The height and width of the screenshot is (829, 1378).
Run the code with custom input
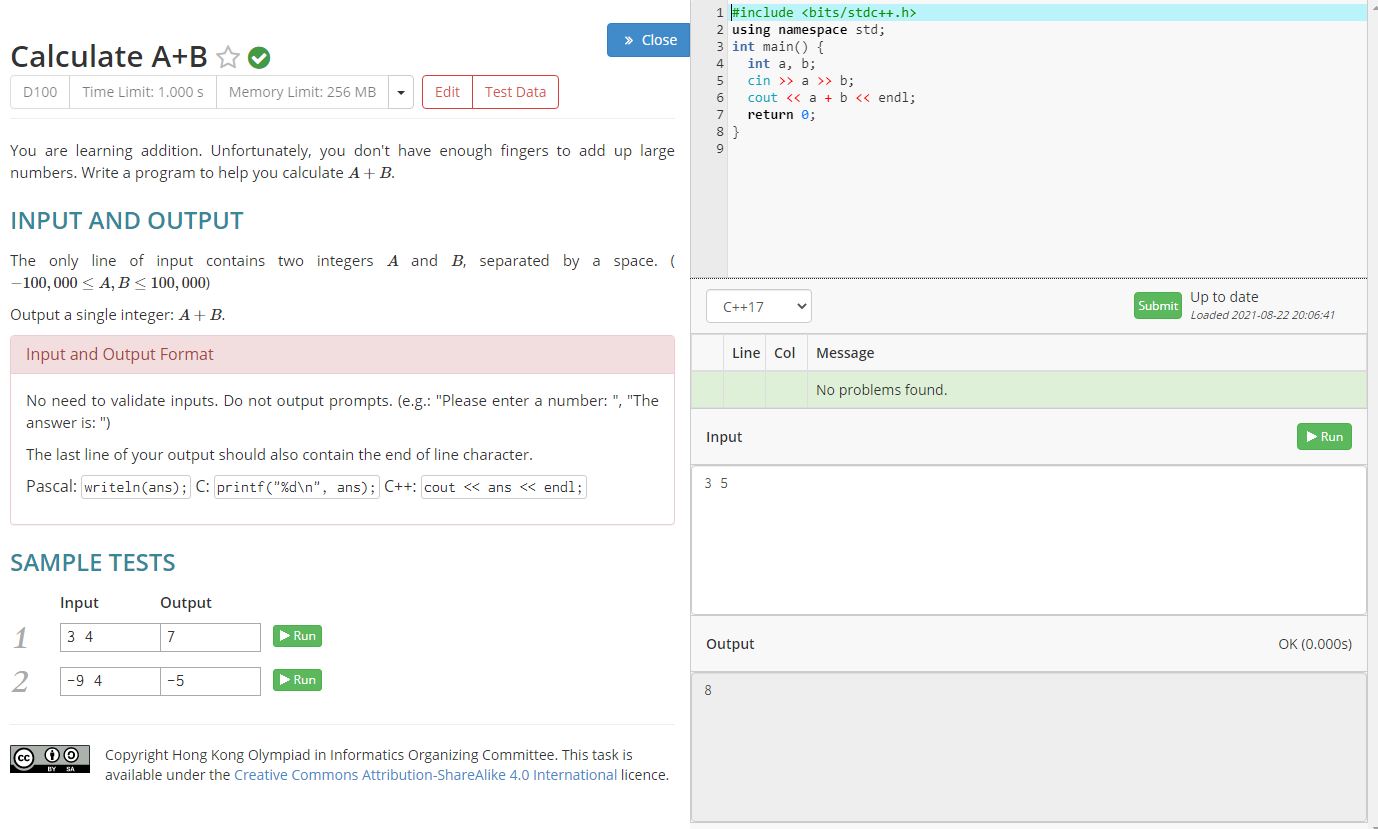1323,437
